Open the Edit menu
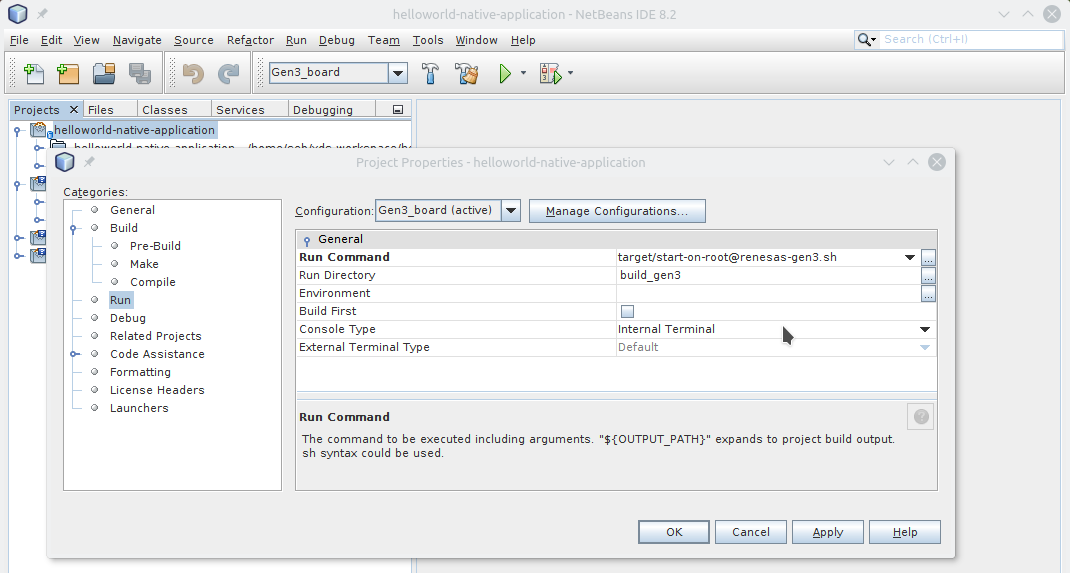This screenshot has height=573, width=1070. 51,40
